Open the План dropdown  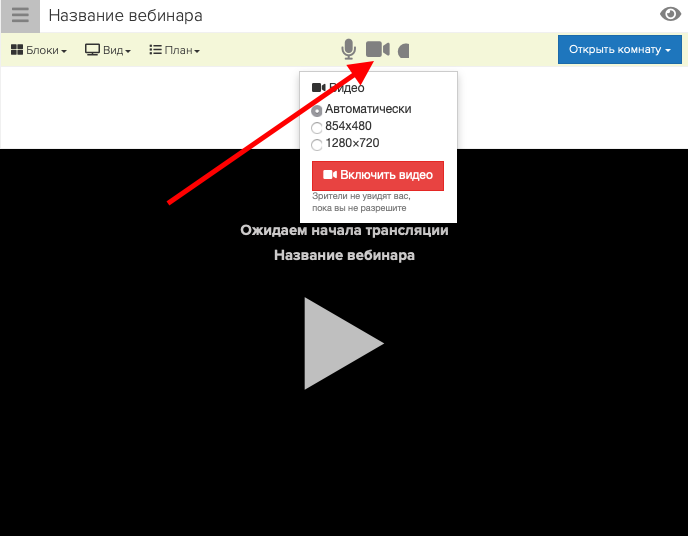174,50
